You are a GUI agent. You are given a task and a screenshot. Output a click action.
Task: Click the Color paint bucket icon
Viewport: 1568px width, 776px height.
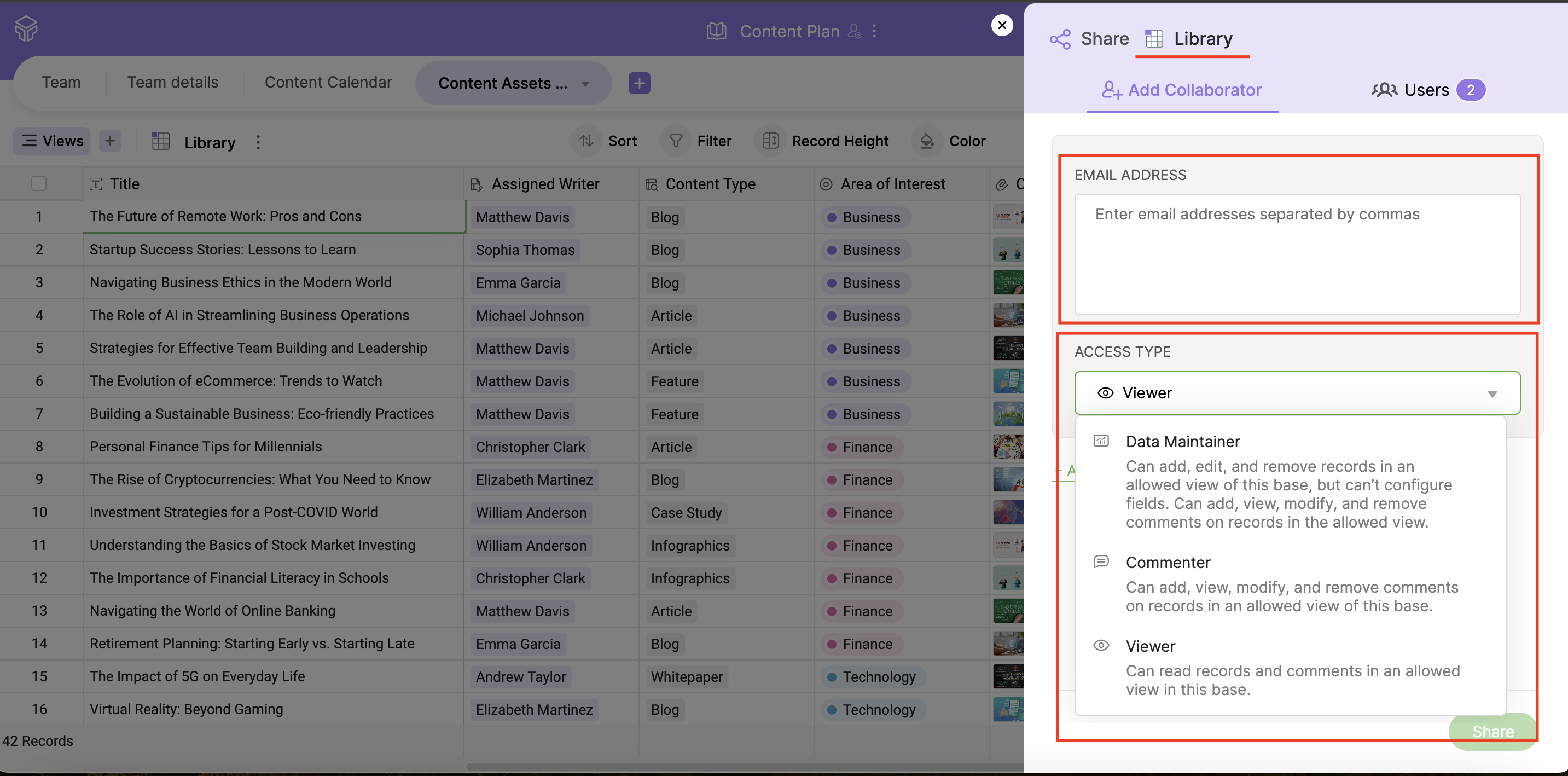[926, 141]
